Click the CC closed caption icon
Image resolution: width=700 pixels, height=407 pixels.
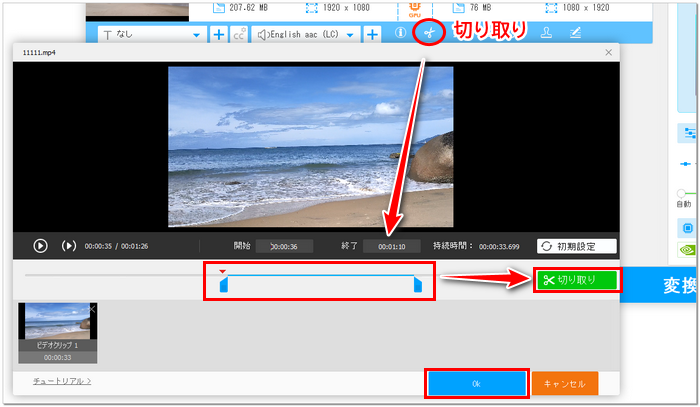point(239,34)
